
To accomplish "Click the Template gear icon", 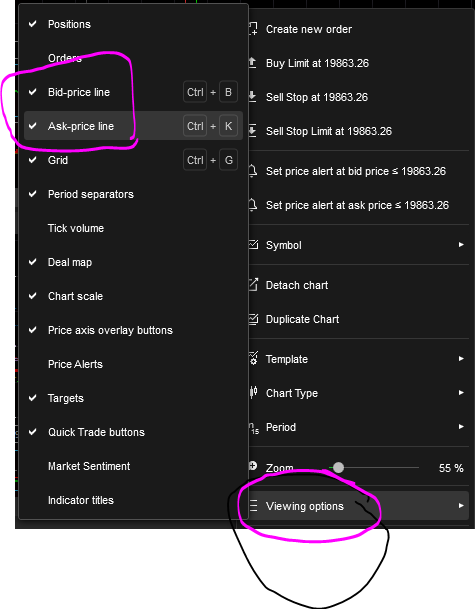I will pyautogui.click(x=253, y=358).
